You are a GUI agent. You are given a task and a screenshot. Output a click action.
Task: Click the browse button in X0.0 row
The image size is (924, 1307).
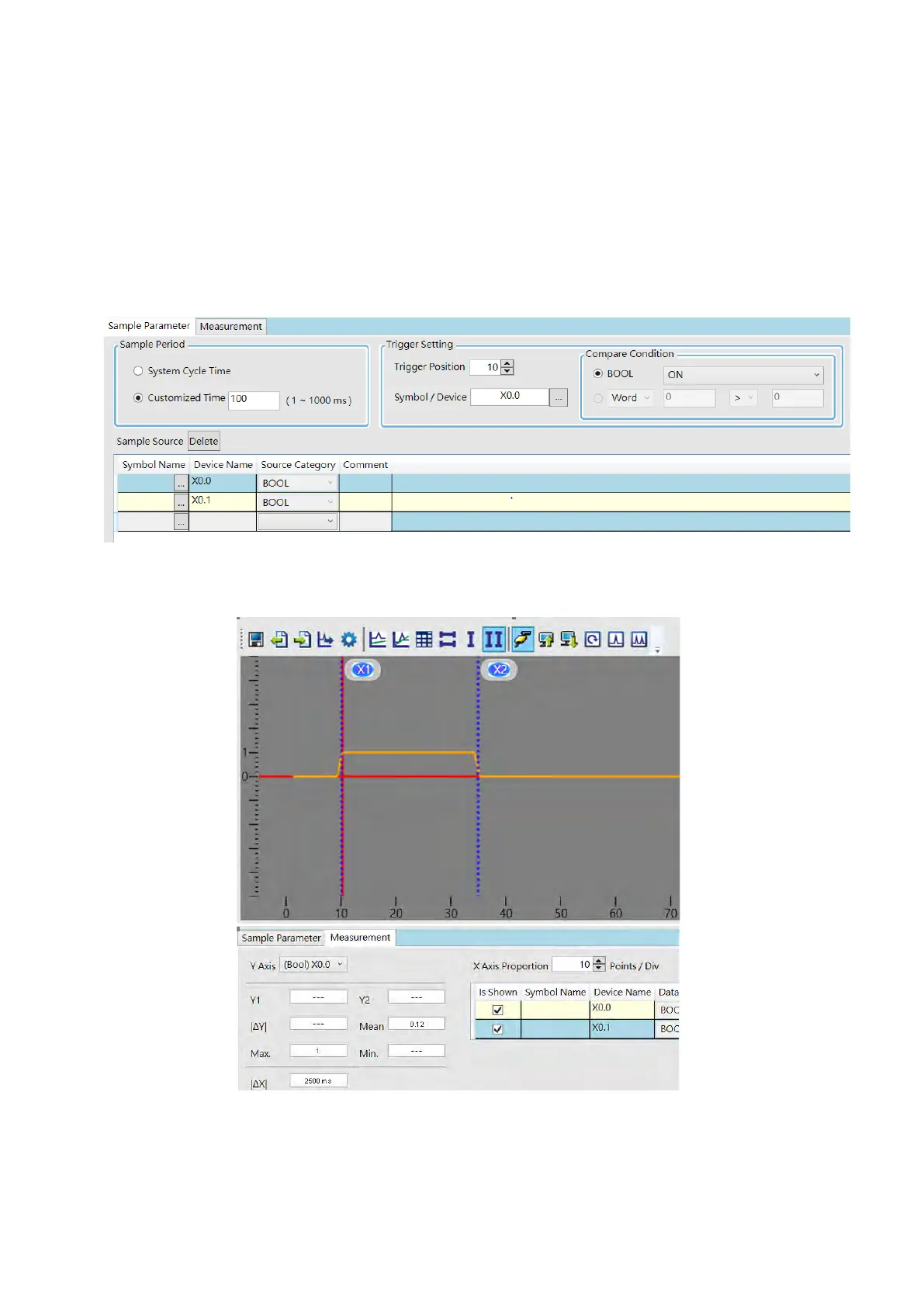(181, 484)
